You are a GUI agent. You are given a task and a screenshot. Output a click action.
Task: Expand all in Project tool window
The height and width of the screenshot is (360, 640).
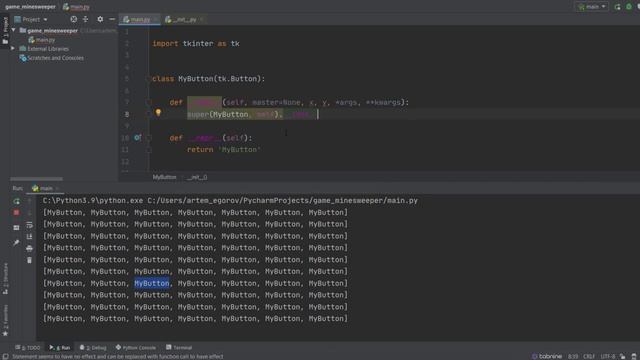click(x=85, y=19)
